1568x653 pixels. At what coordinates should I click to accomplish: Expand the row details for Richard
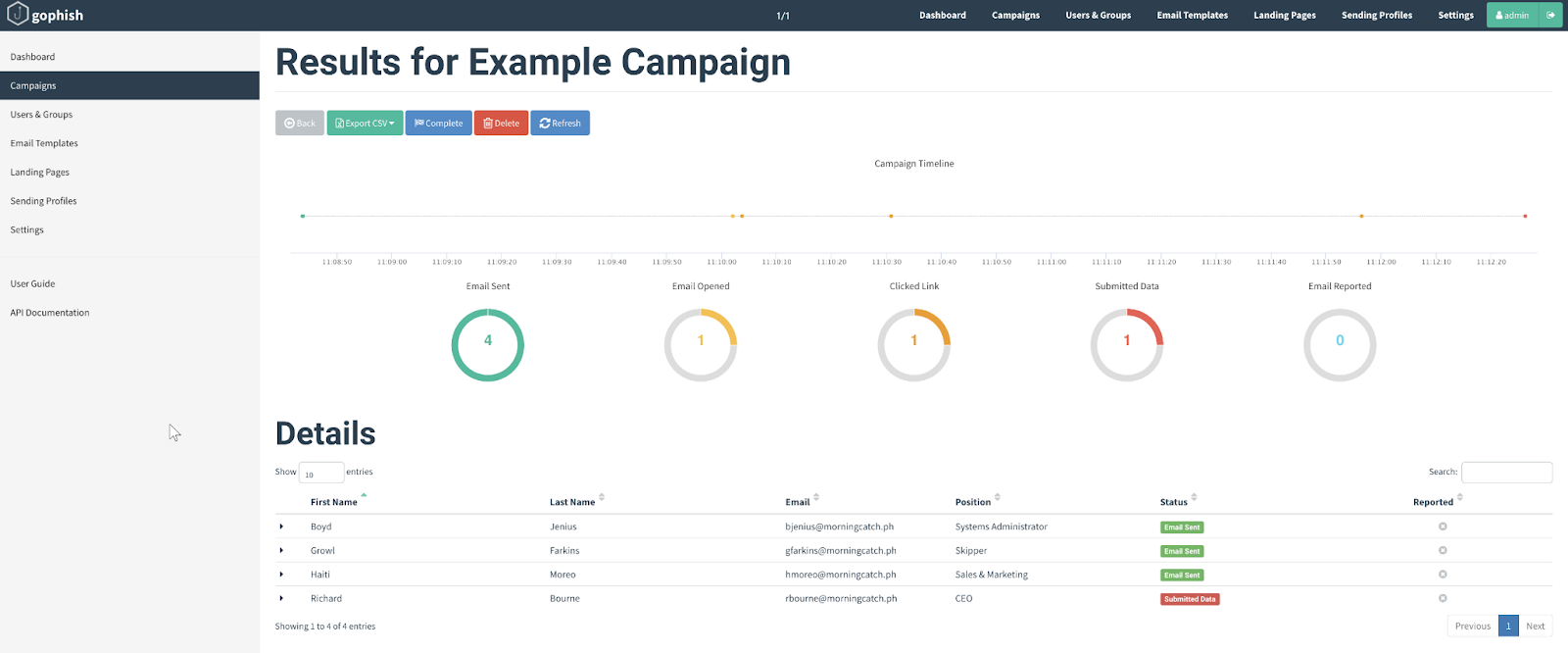tap(282, 598)
